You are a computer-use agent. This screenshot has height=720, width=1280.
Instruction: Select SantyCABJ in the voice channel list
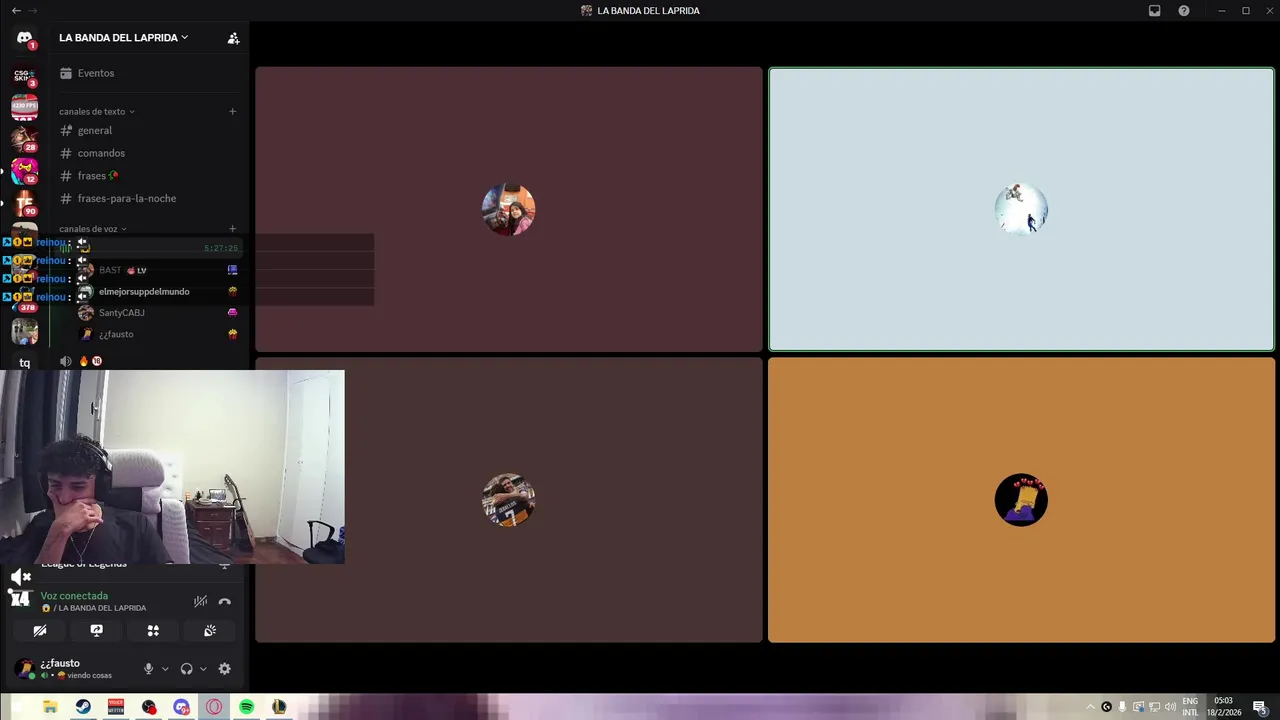[x=158, y=313]
